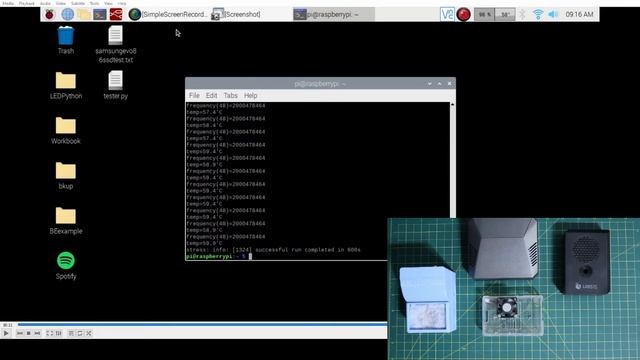Select the tester.py file icon
This screenshot has height=360, width=640.
pos(116,85)
